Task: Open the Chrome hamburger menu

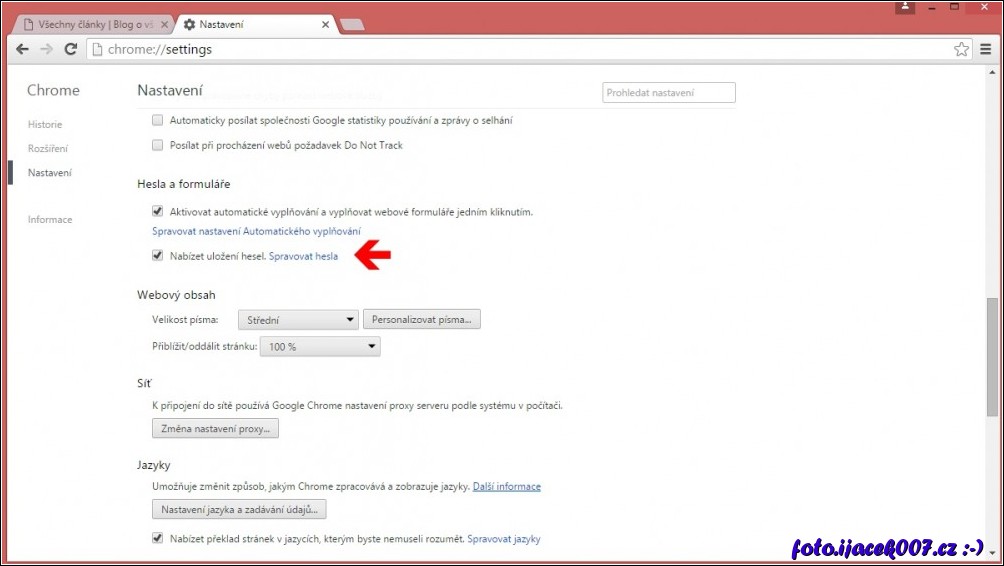Action: click(x=986, y=49)
